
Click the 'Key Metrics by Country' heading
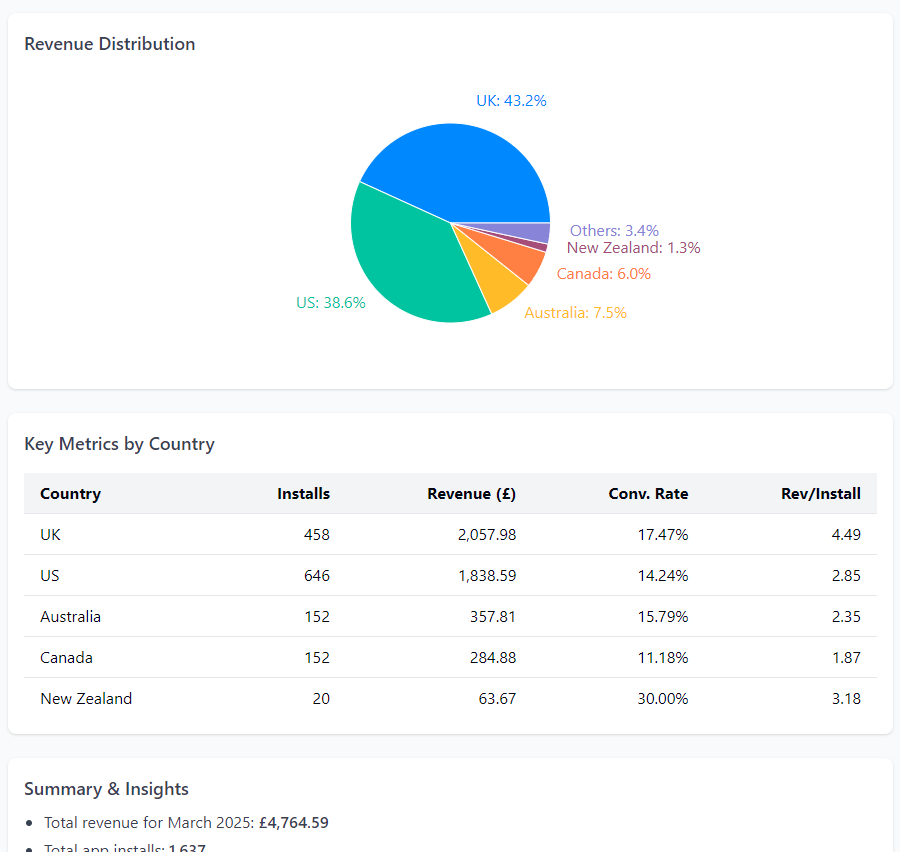tap(119, 444)
